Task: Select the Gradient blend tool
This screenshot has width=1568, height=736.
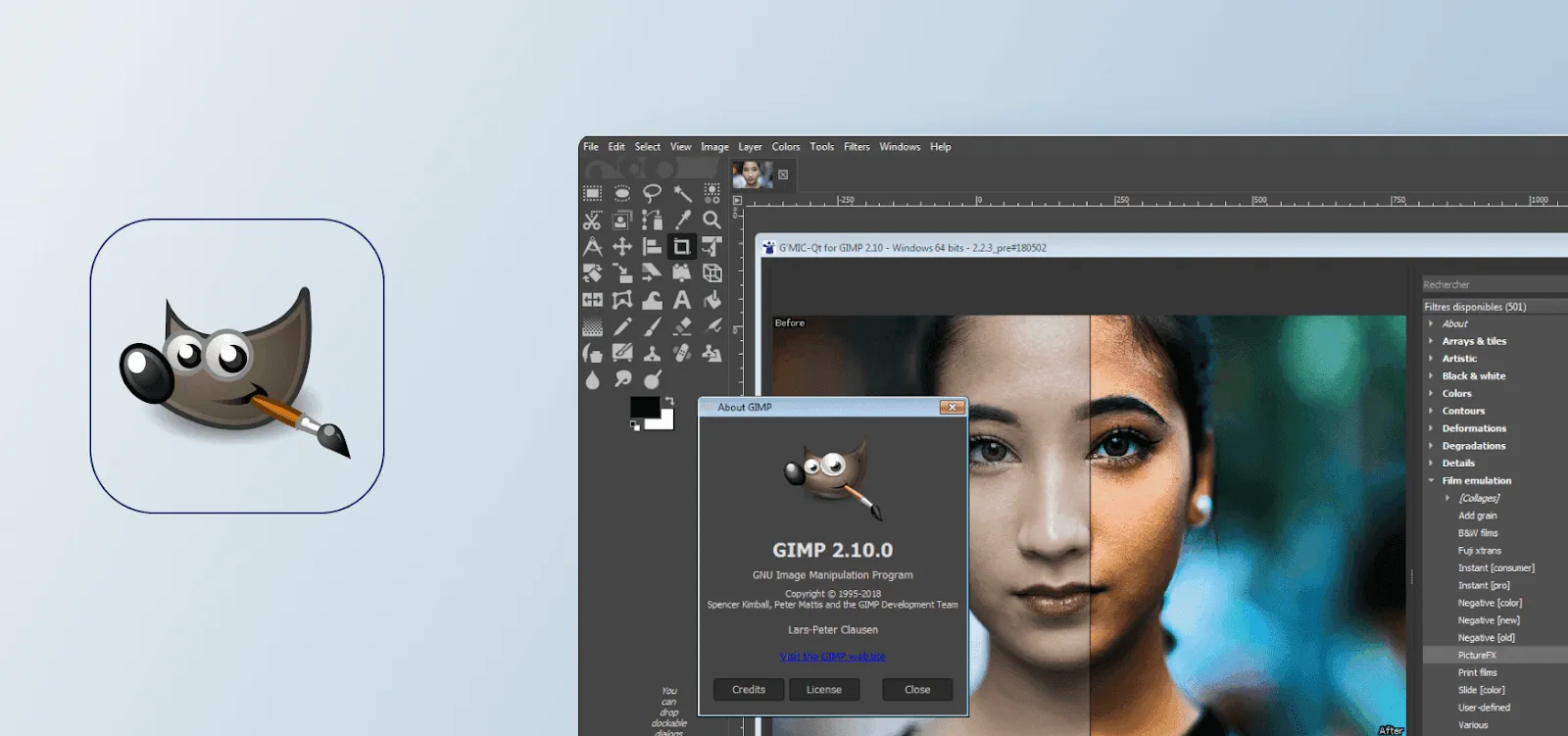Action: pos(593,326)
